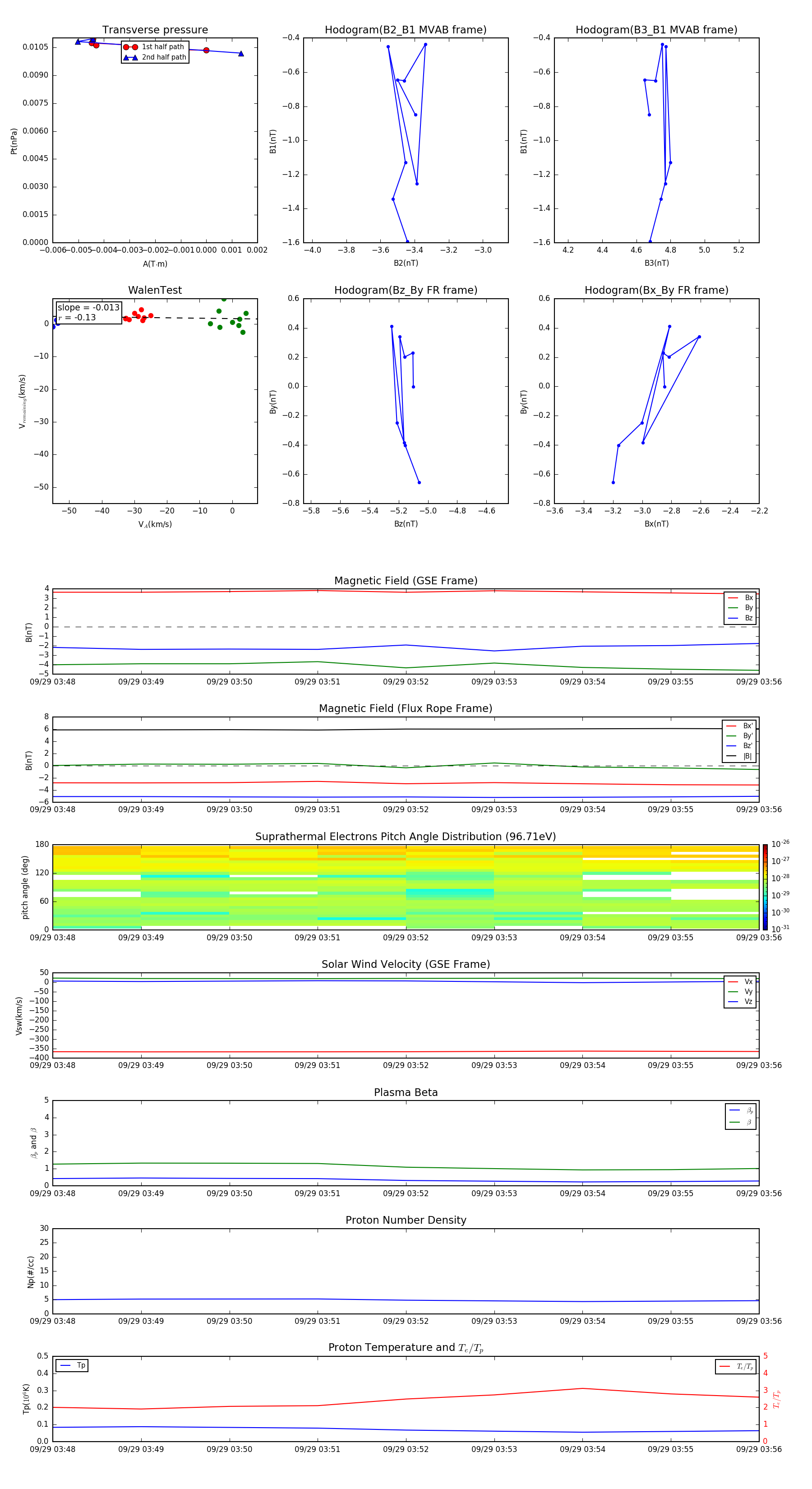Click the "V_A(km/s)" axis label of WalenTest
This screenshot has height=1489, width=812.
(x=155, y=524)
